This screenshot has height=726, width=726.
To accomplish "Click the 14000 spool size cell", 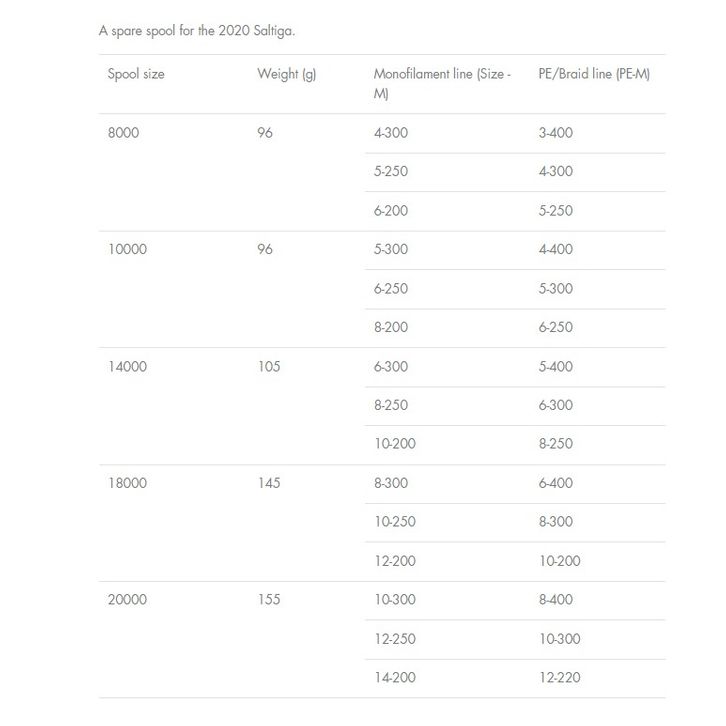I will click(127, 367).
